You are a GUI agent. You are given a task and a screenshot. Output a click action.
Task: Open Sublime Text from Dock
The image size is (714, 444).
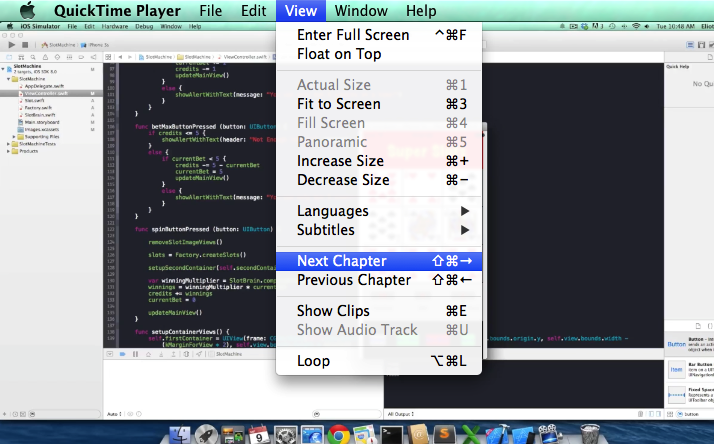pos(444,434)
